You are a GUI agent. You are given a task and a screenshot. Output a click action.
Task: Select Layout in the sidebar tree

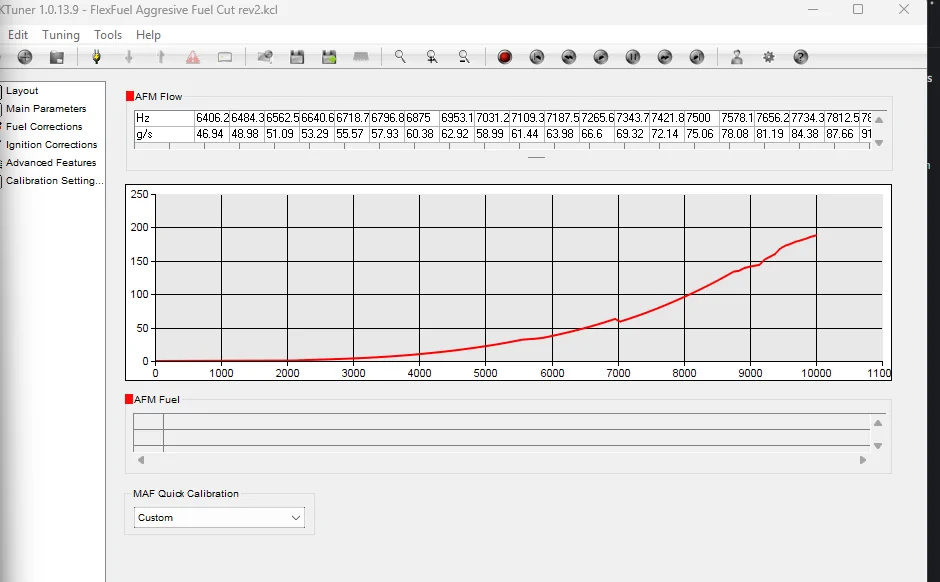22,91
